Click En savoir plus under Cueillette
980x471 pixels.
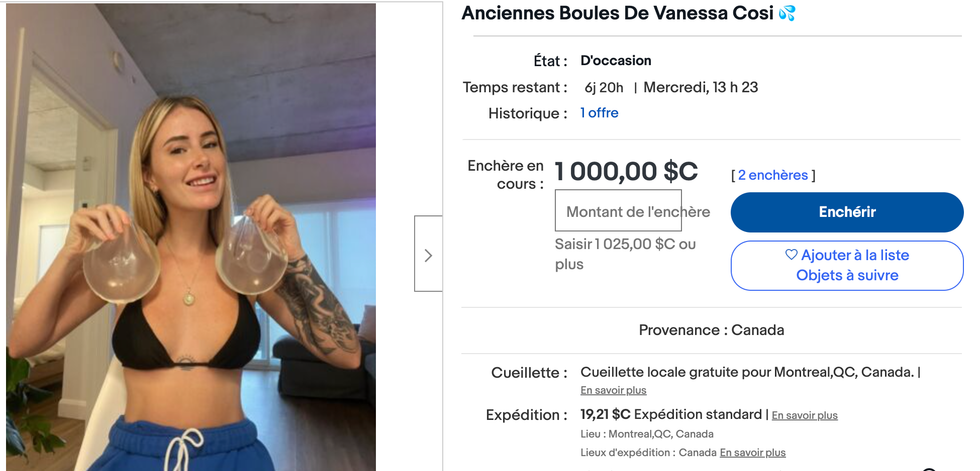click(613, 390)
